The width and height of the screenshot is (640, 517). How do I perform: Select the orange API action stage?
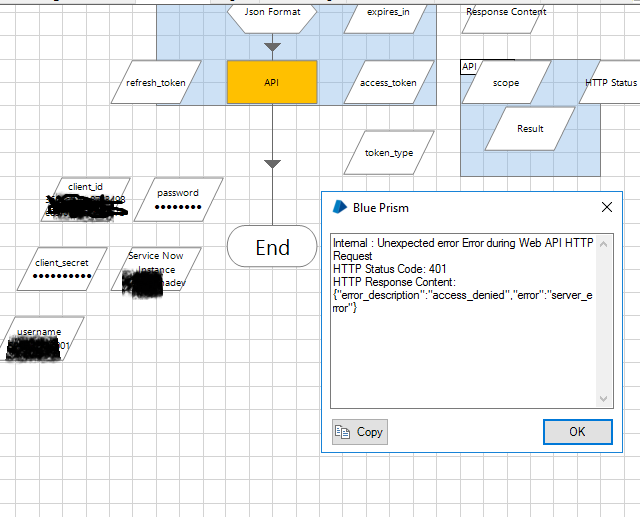272,82
